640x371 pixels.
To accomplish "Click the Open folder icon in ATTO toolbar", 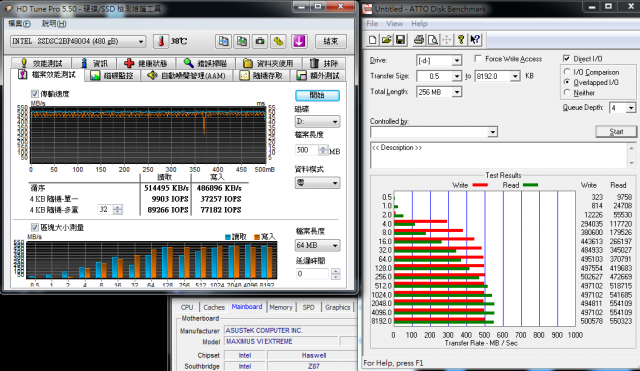I will [386, 40].
